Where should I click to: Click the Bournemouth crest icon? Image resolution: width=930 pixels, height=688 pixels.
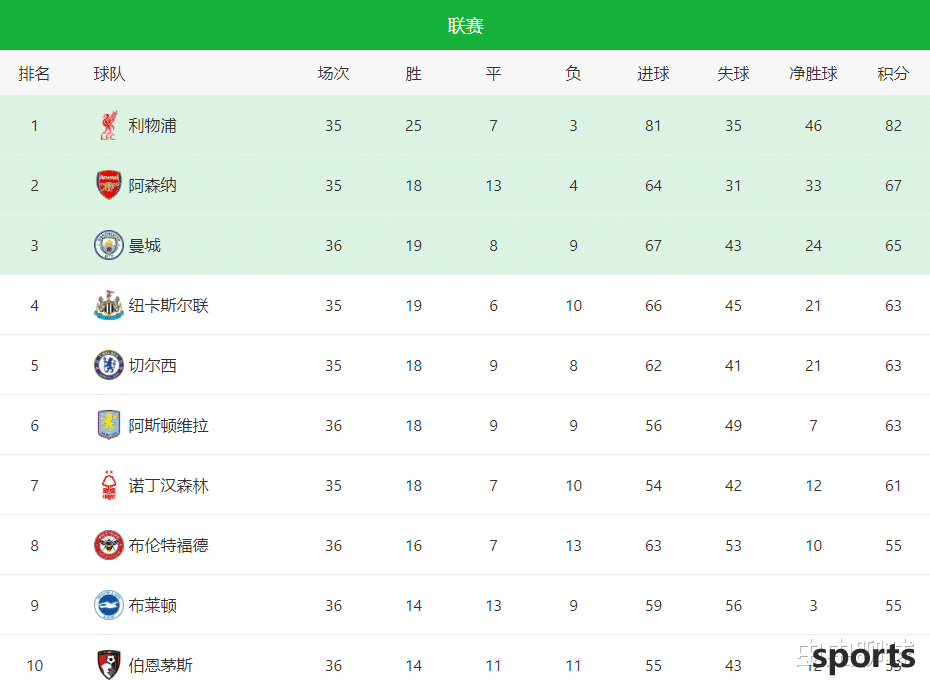point(109,665)
